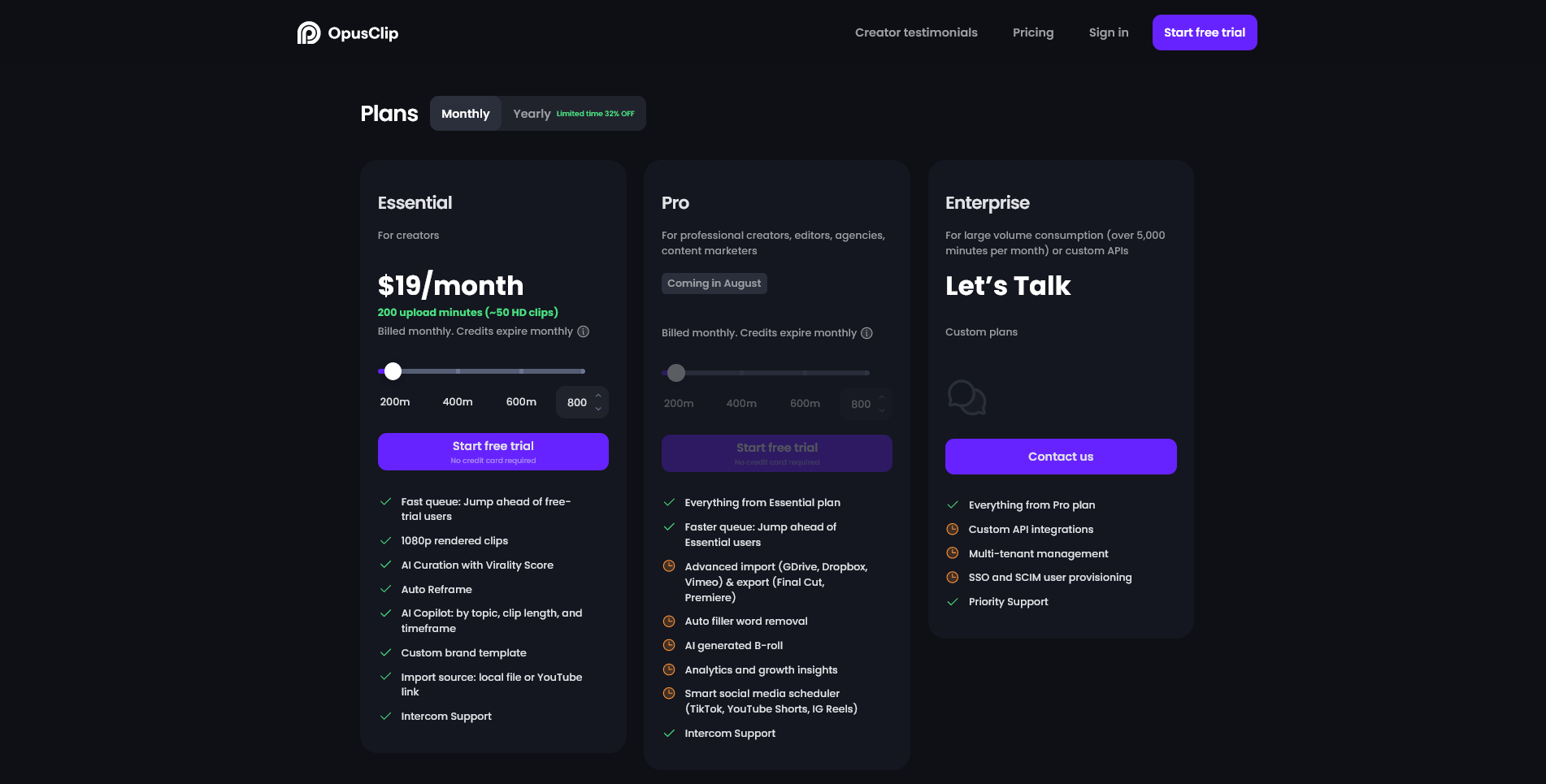Select 600m on the Essential plan slider
The height and width of the screenshot is (784, 1546).
[x=521, y=402]
